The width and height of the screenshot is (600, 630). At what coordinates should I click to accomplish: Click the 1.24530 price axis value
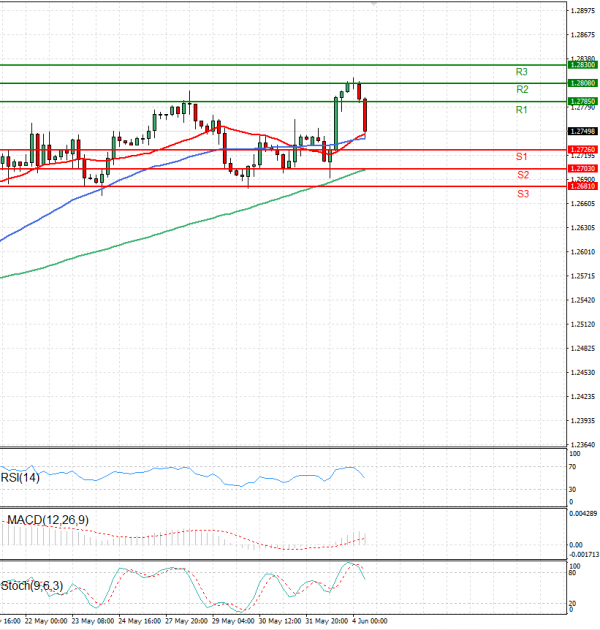coord(583,372)
